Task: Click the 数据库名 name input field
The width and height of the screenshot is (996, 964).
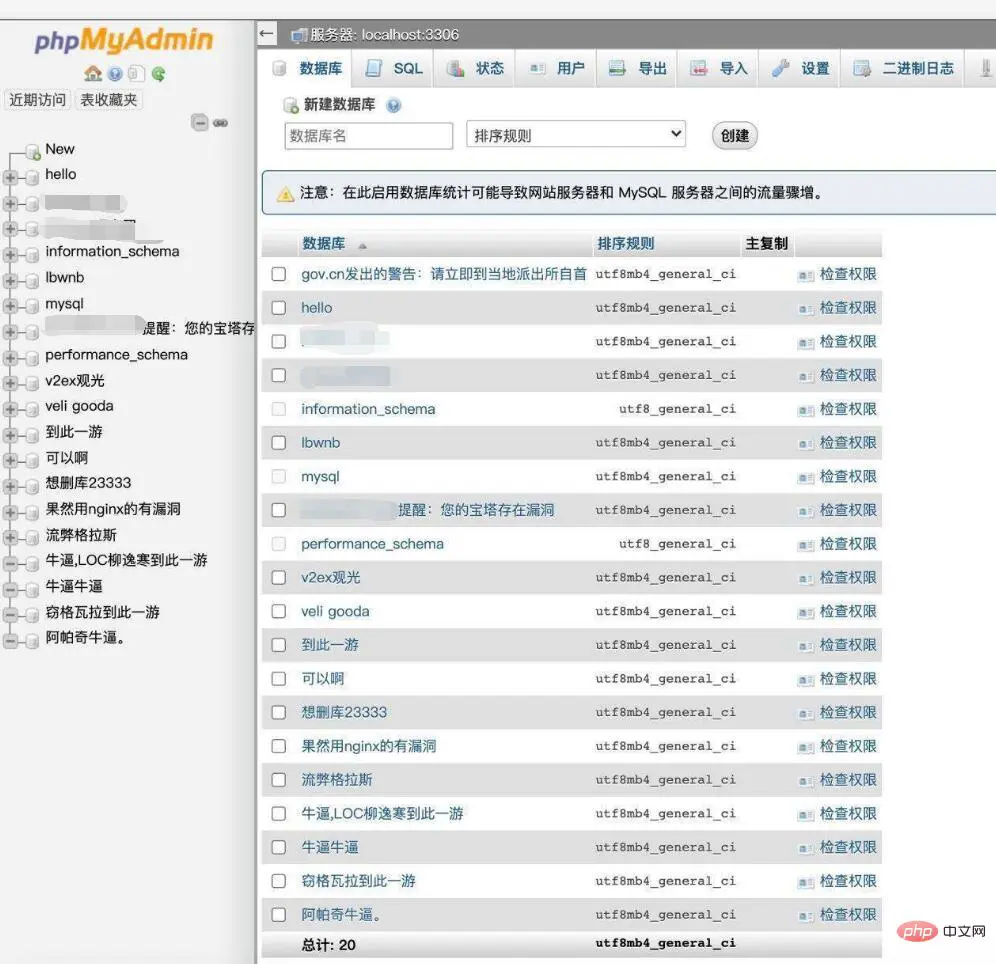Action: [368, 135]
